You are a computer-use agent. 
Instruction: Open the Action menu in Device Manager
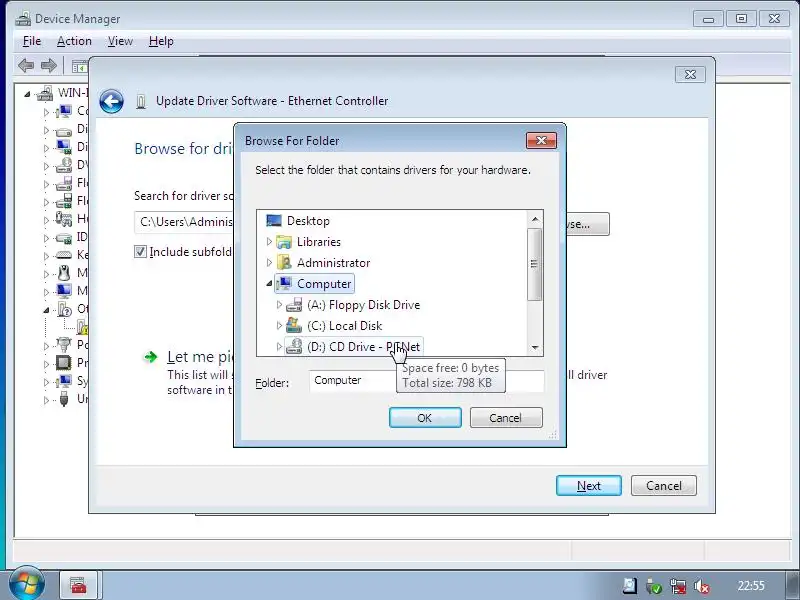74,41
